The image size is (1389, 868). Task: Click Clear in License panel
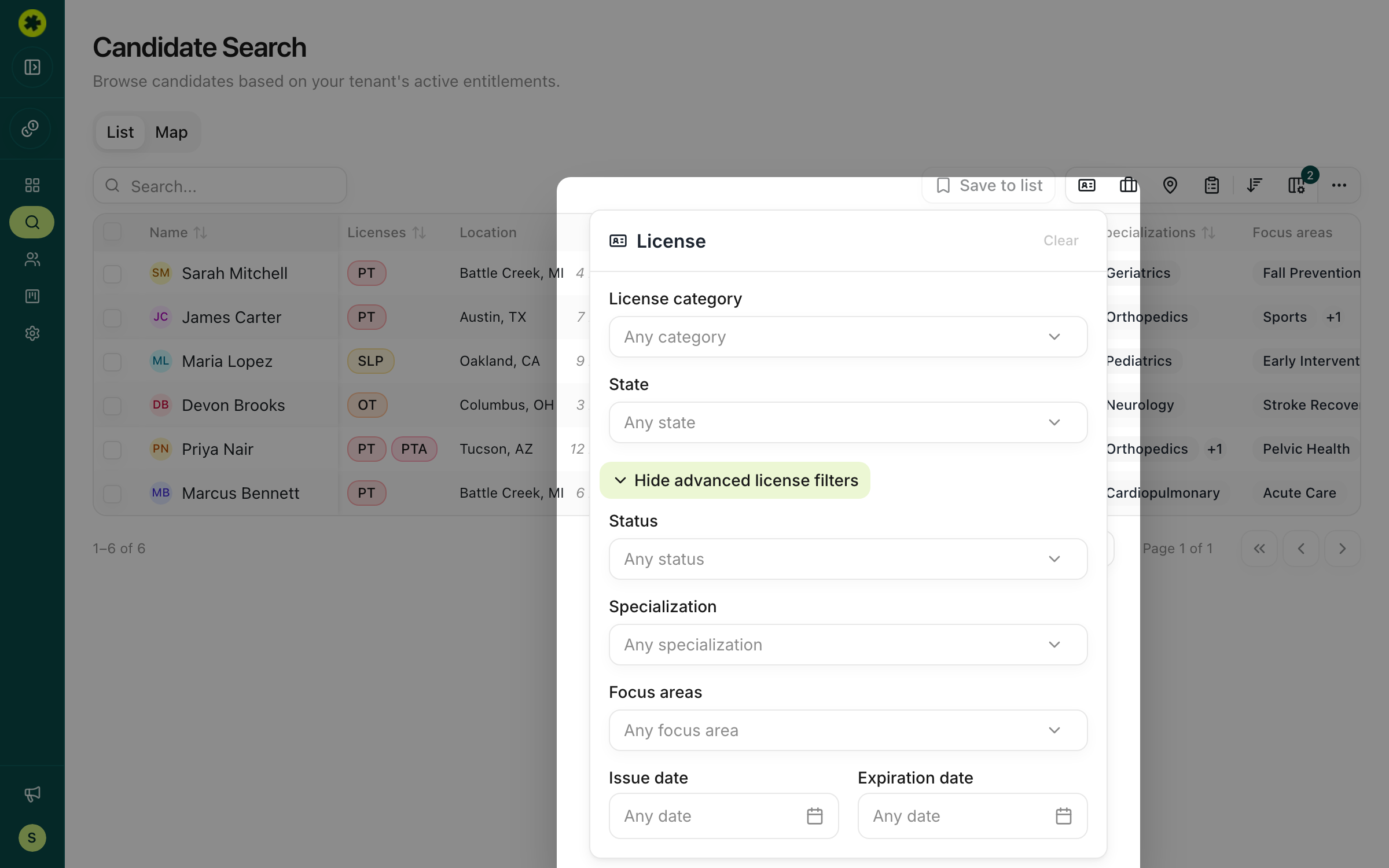pyautogui.click(x=1061, y=241)
